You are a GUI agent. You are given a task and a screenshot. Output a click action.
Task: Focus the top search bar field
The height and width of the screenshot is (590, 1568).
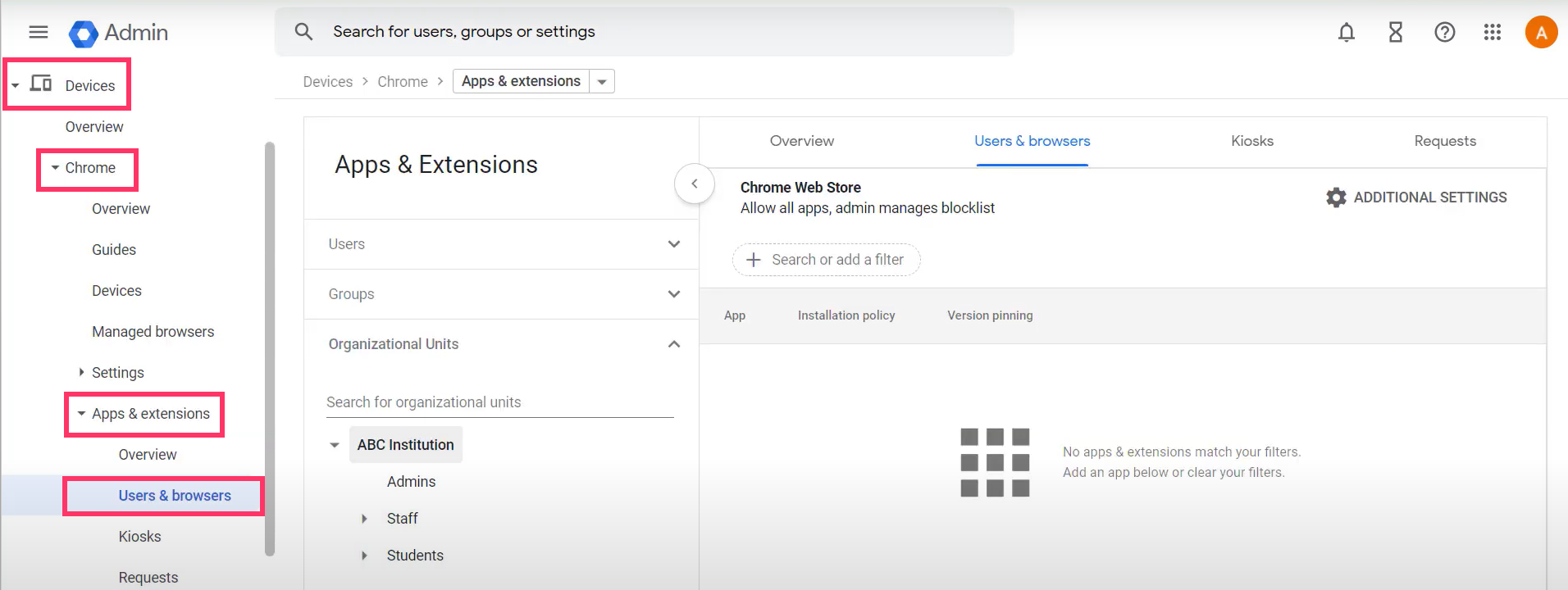(x=644, y=32)
